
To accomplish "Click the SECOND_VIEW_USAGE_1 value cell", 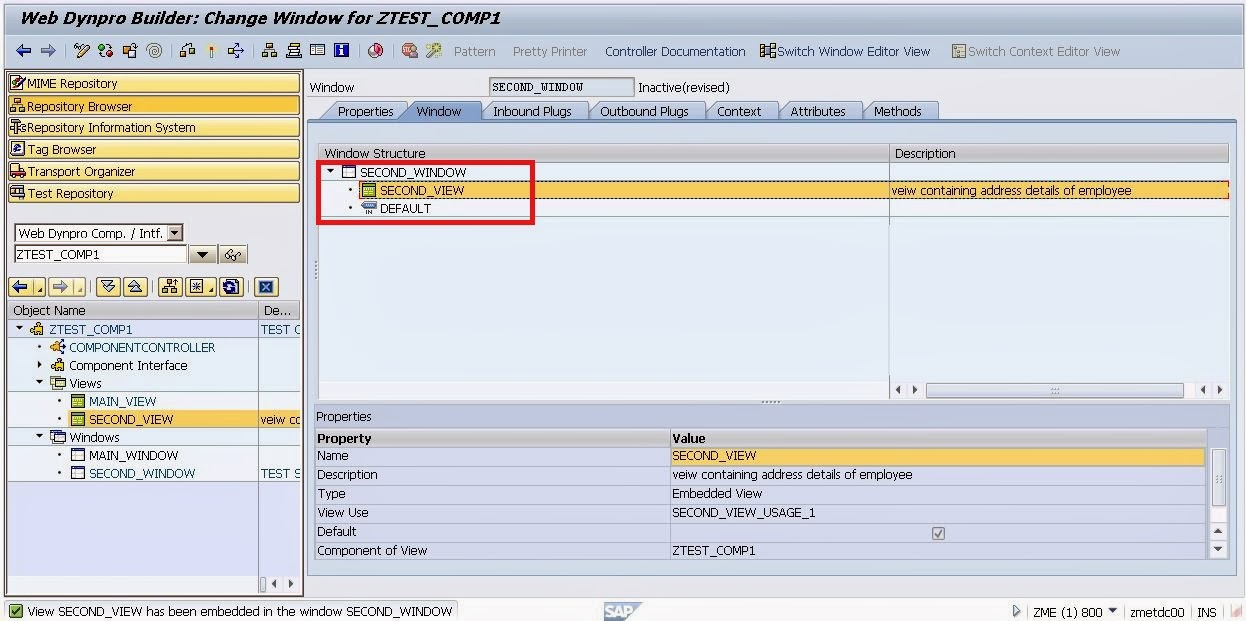I will click(937, 512).
